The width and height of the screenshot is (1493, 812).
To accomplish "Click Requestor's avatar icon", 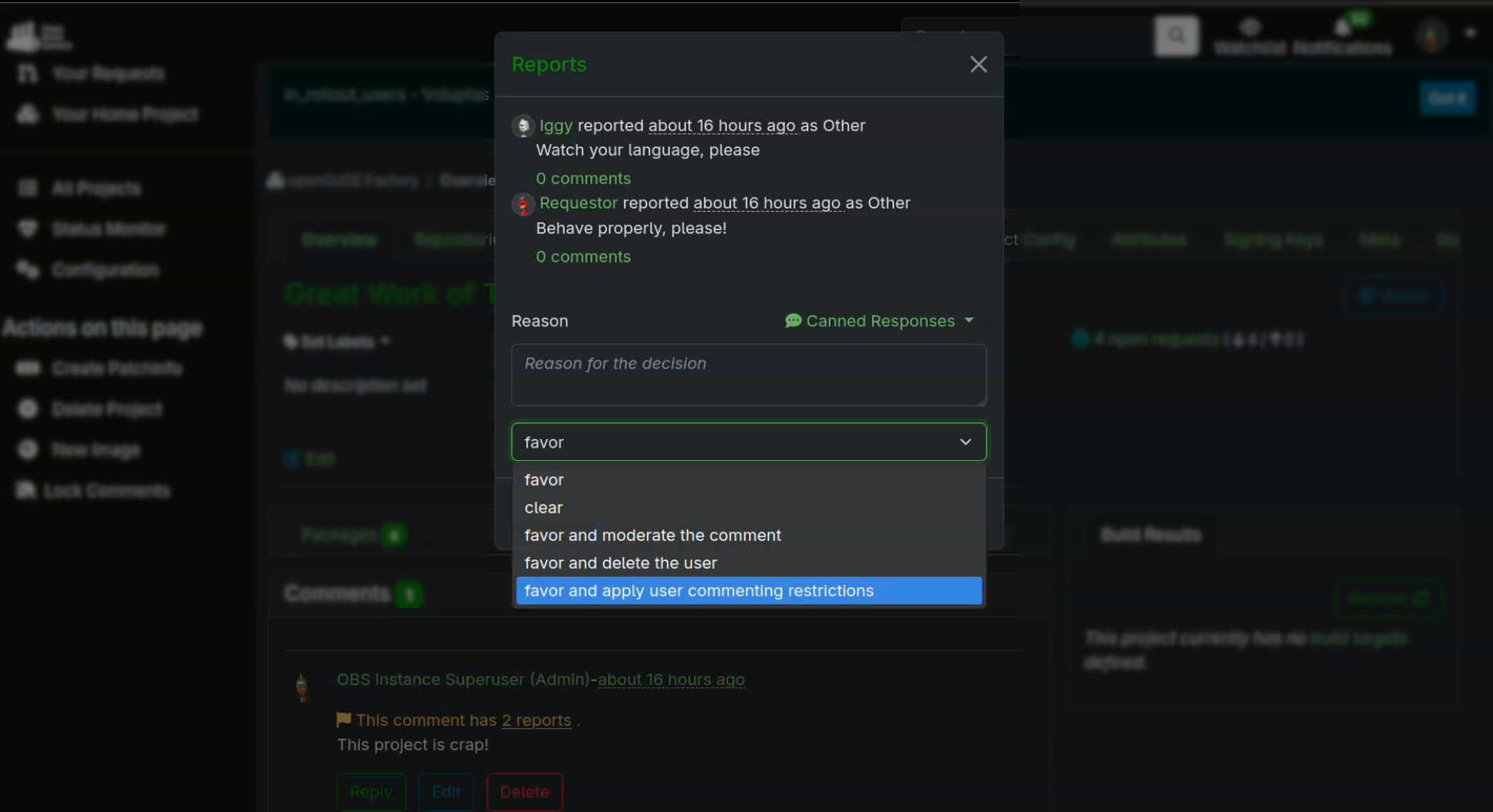I will pyautogui.click(x=523, y=204).
